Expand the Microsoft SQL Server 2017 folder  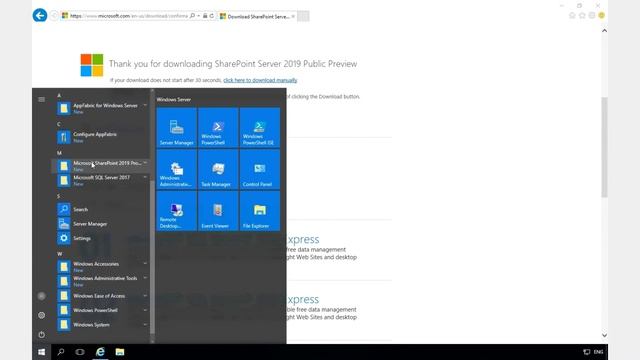[101, 180]
